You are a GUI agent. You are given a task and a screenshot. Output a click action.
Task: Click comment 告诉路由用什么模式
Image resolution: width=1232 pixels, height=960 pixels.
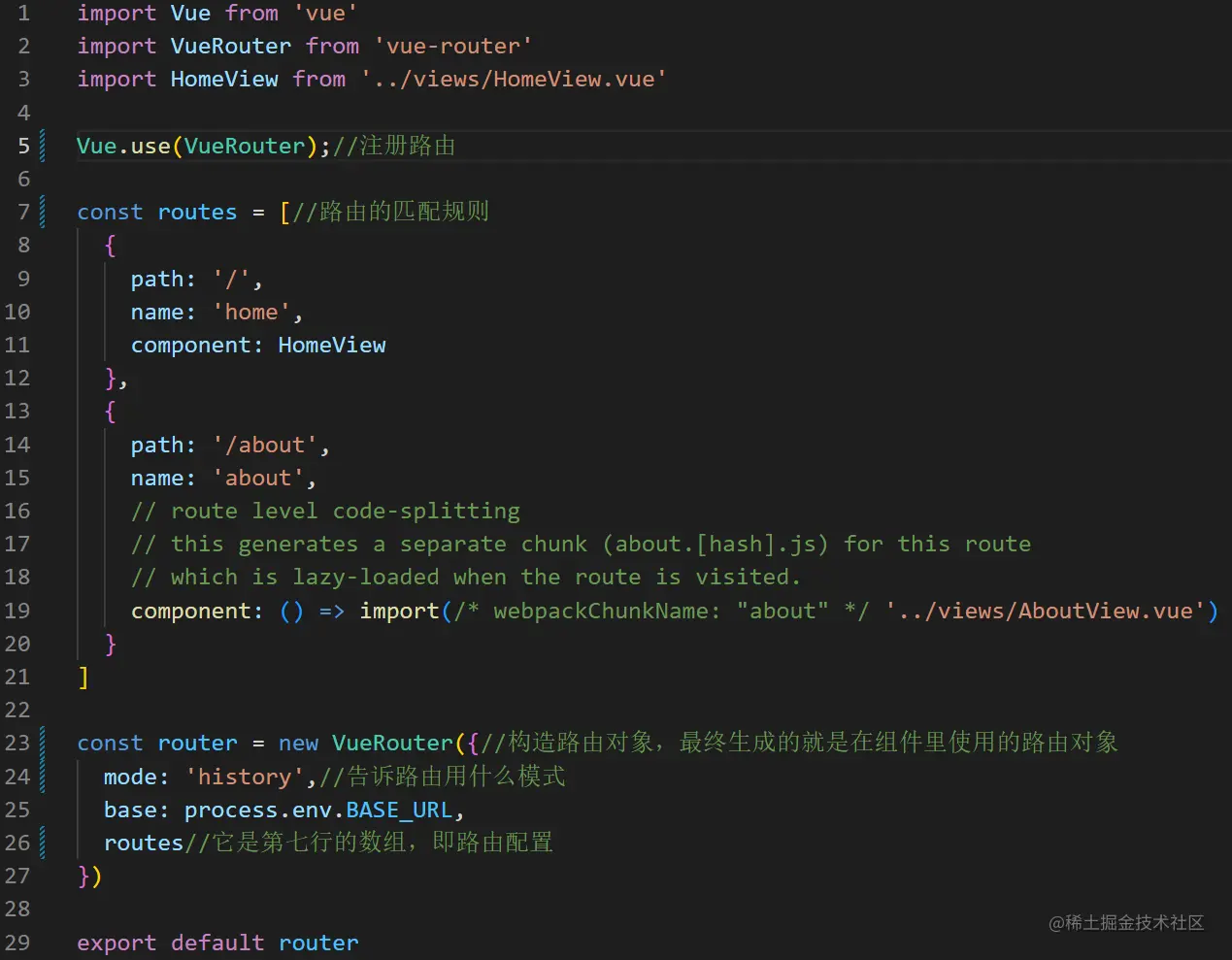tap(443, 777)
